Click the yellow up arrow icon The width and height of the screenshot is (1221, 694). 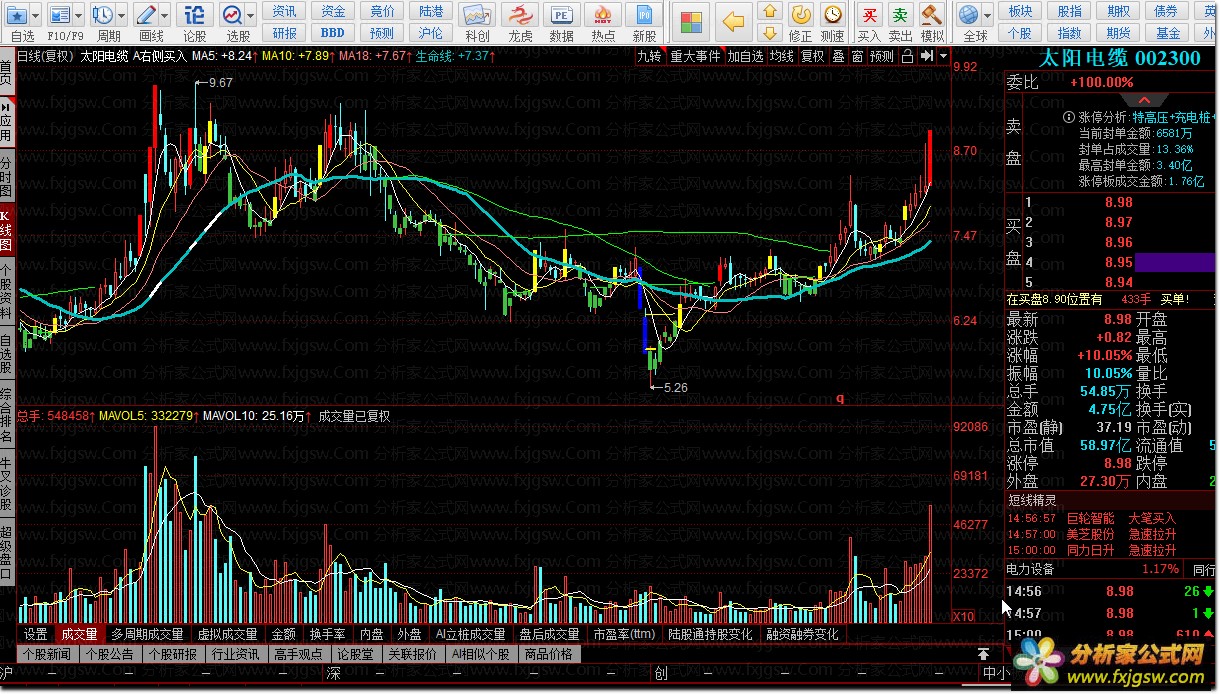click(769, 12)
